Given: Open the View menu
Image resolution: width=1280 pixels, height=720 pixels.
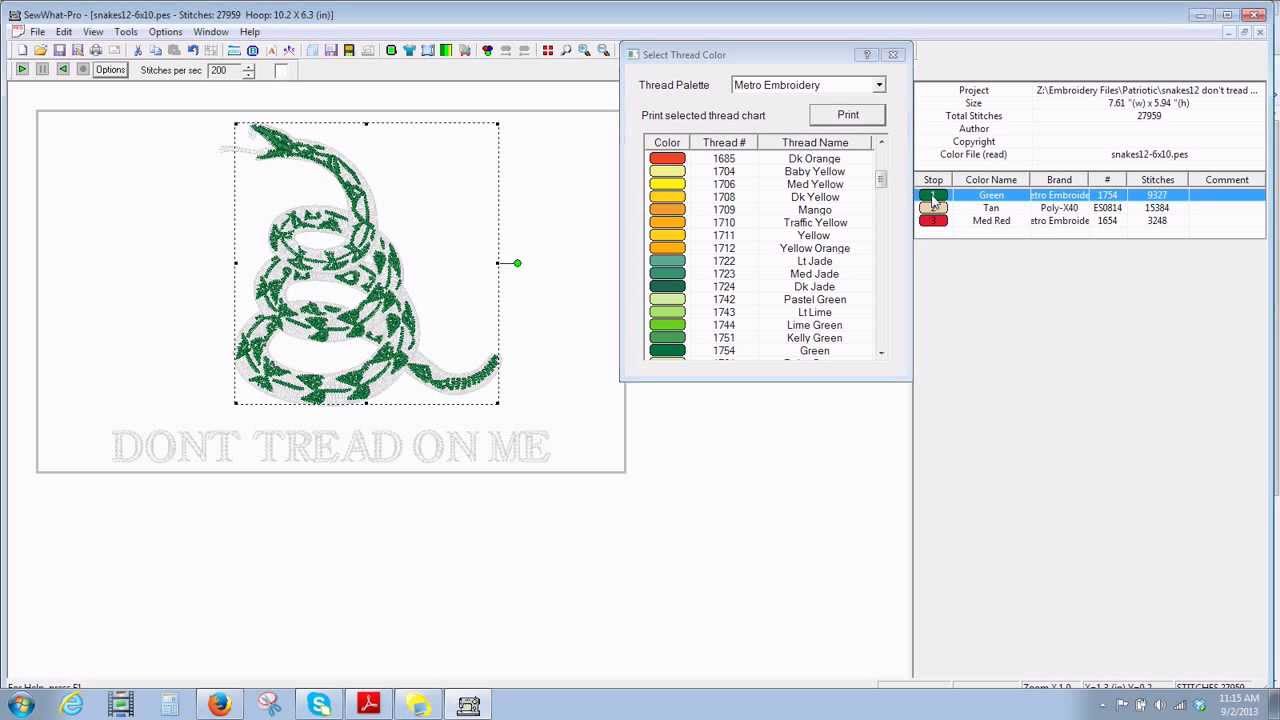Looking at the screenshot, I should pos(93,32).
